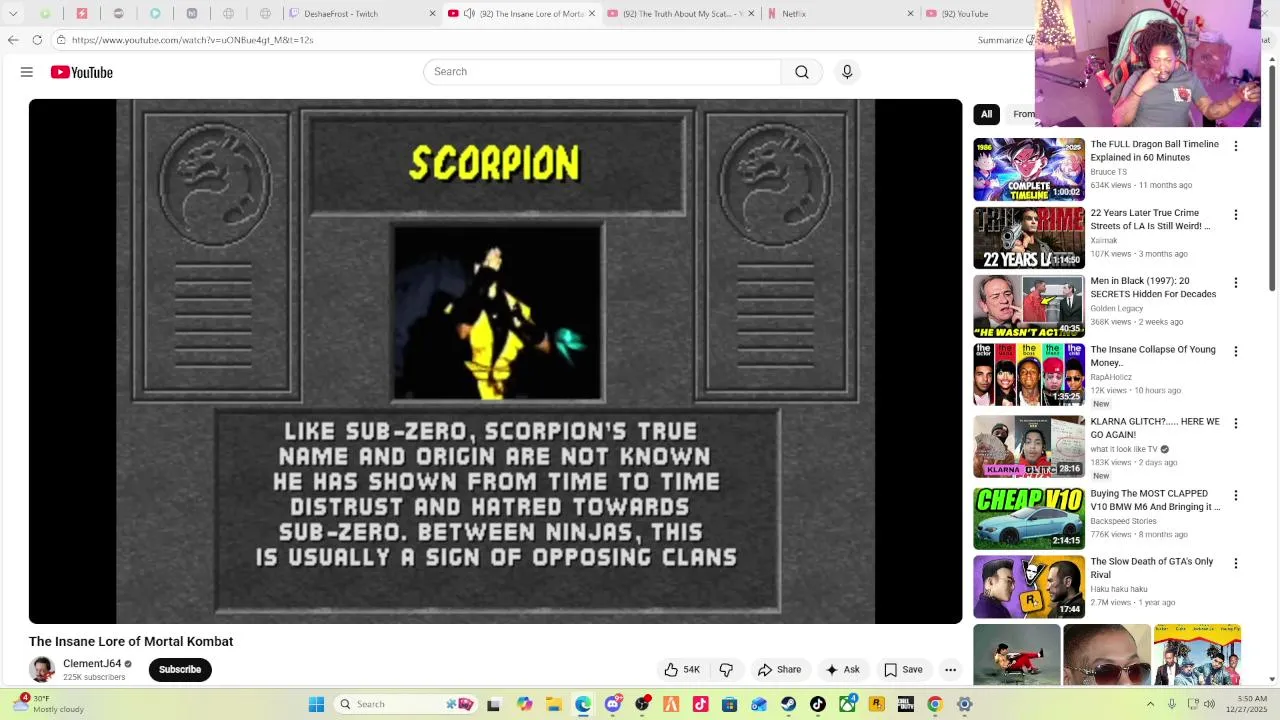Go back in browser history
The height and width of the screenshot is (720, 1280).
coord(13,40)
